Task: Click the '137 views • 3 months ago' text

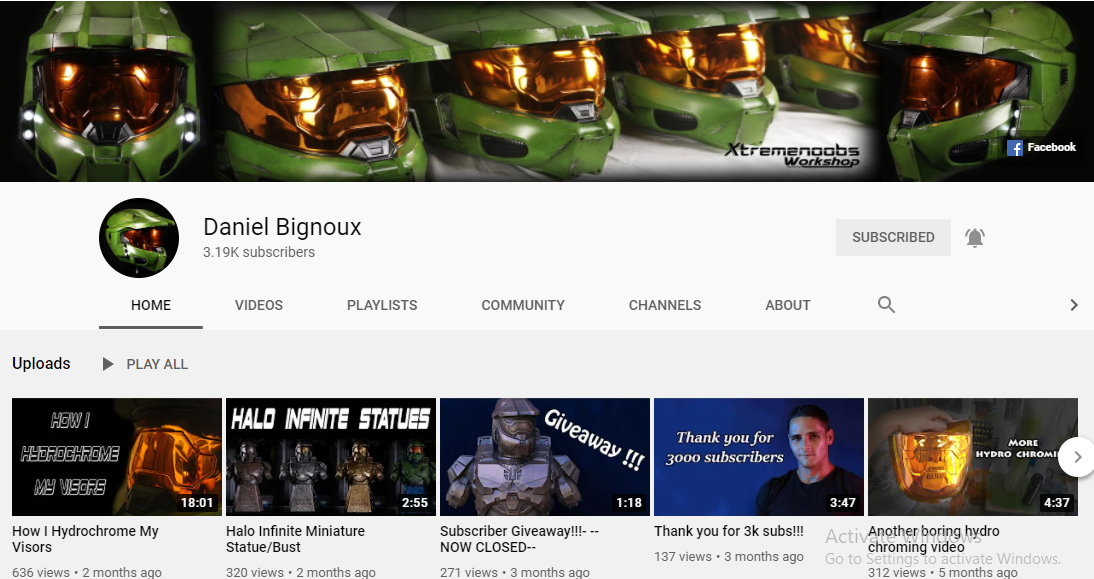Action: point(728,557)
